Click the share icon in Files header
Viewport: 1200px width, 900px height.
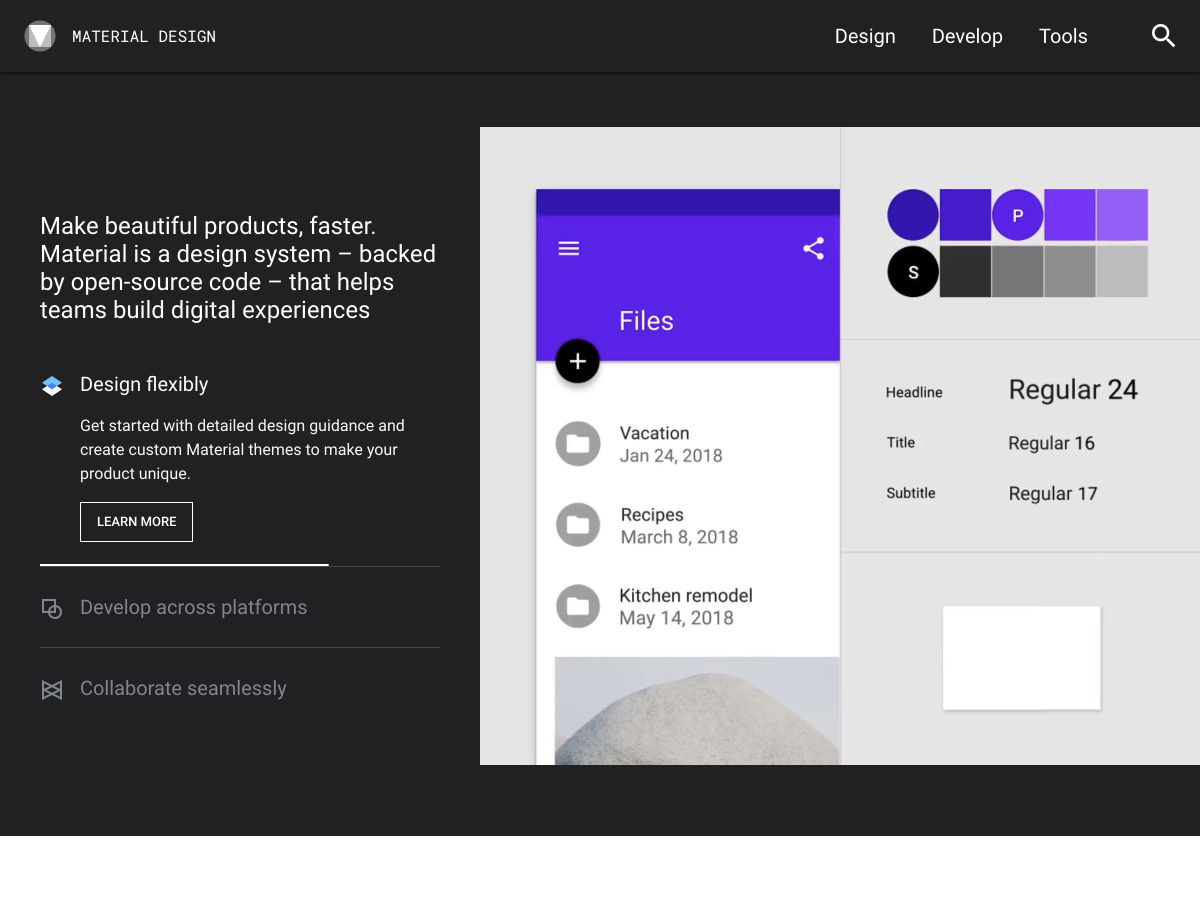tap(813, 249)
